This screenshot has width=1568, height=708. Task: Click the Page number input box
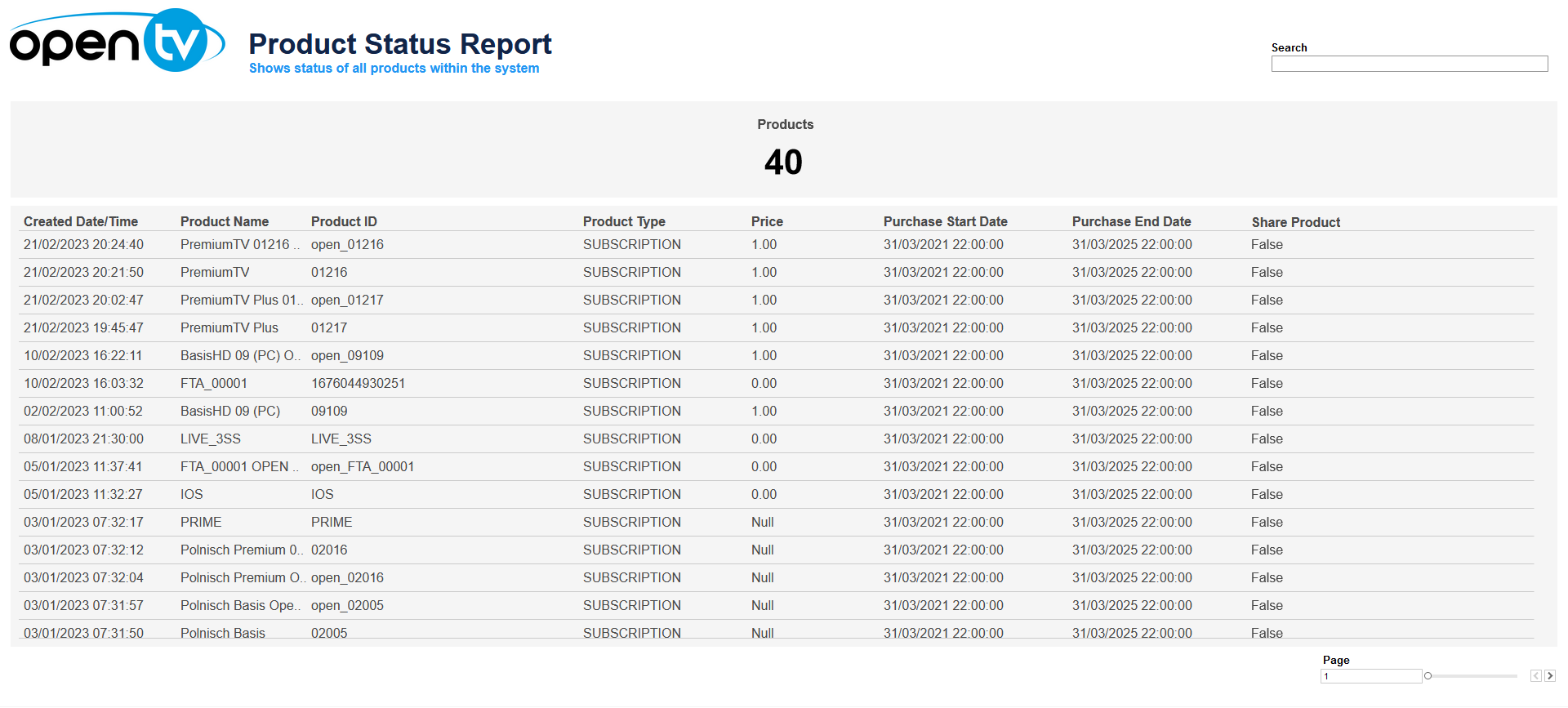coord(1370,676)
